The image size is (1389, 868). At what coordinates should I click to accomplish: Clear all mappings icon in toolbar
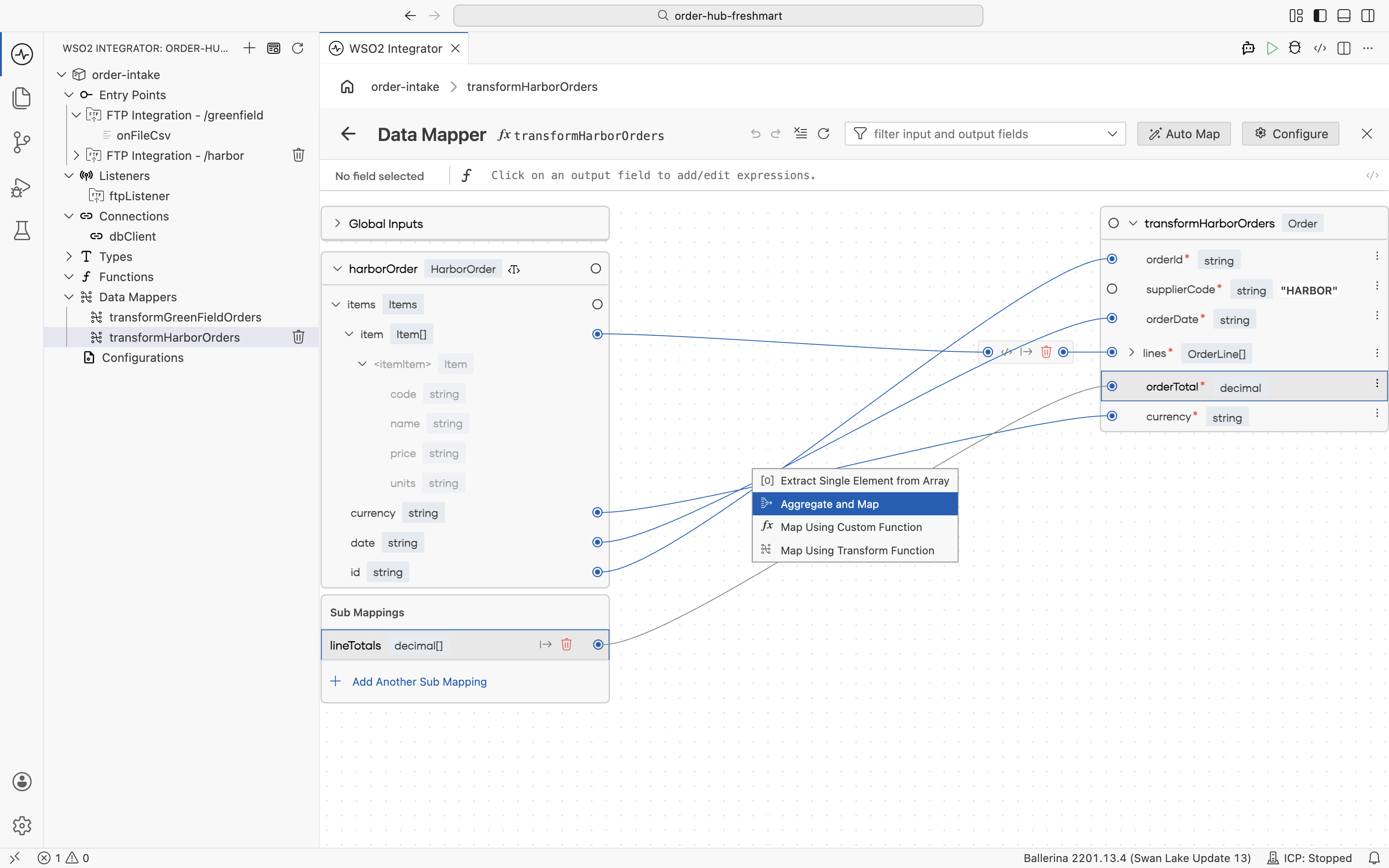(x=800, y=134)
